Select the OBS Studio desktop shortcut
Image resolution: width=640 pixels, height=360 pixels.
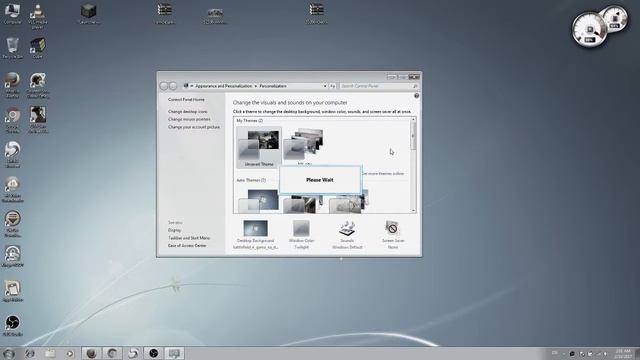tap(12, 325)
